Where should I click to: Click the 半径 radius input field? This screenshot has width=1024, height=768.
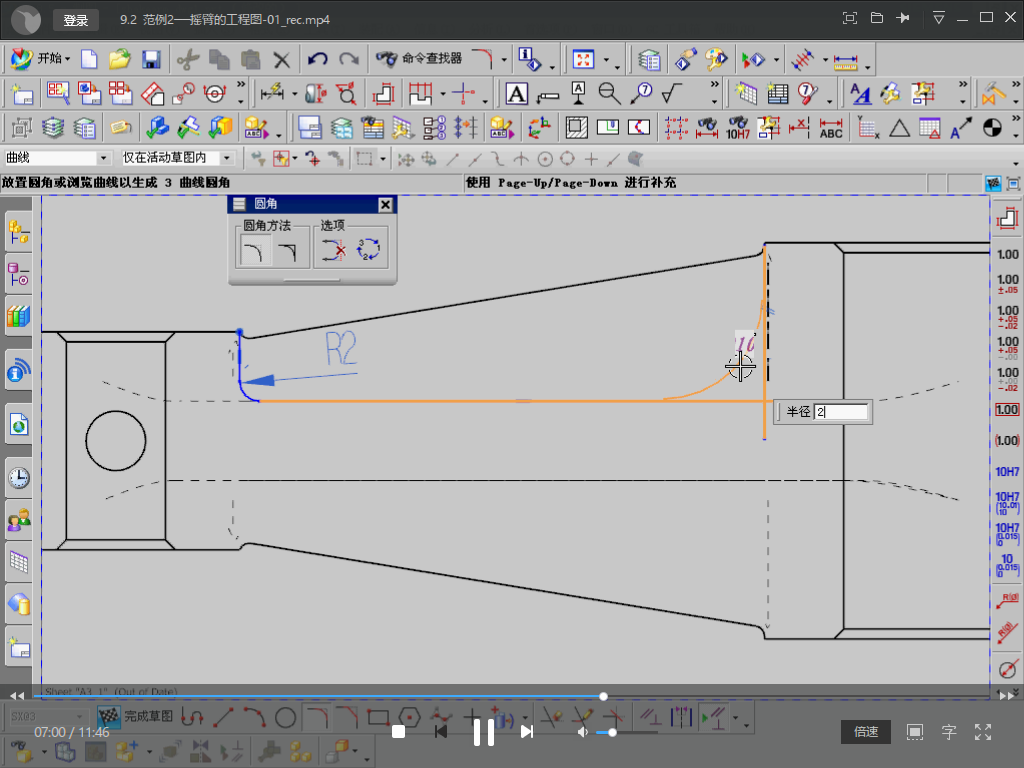click(841, 411)
